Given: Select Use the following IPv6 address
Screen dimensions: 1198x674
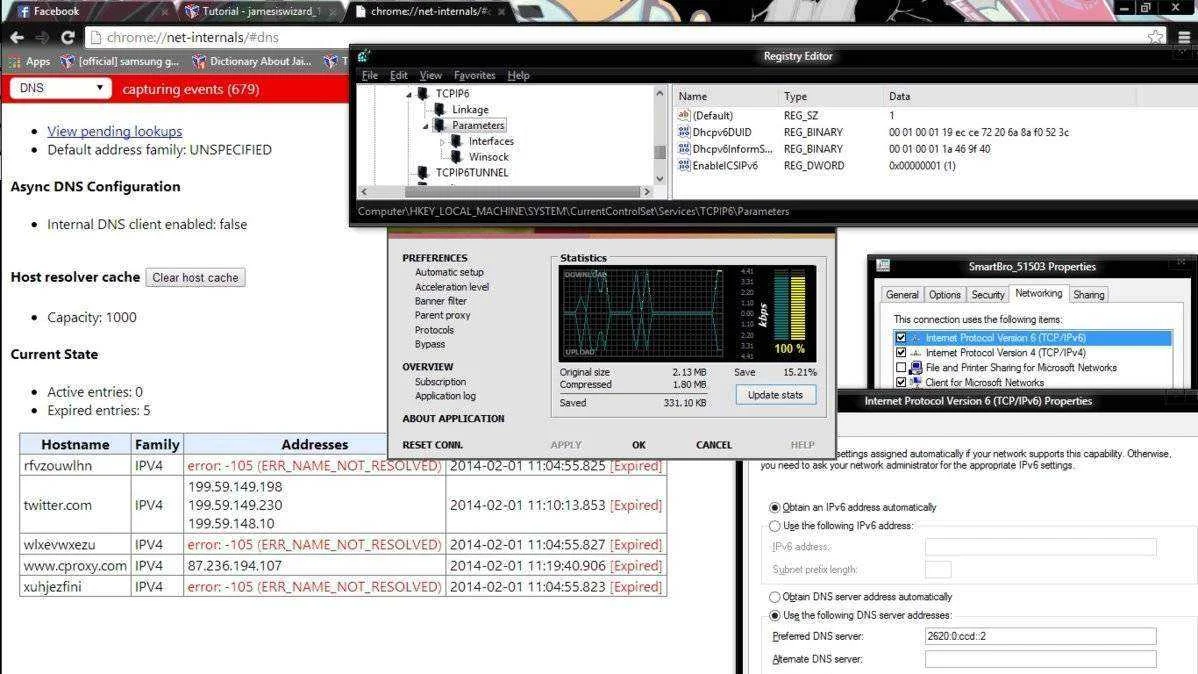Looking at the screenshot, I should 775,526.
